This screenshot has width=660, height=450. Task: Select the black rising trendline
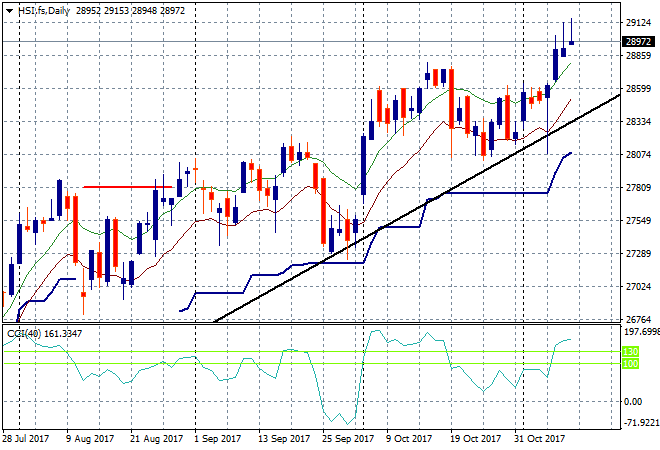click(417, 209)
